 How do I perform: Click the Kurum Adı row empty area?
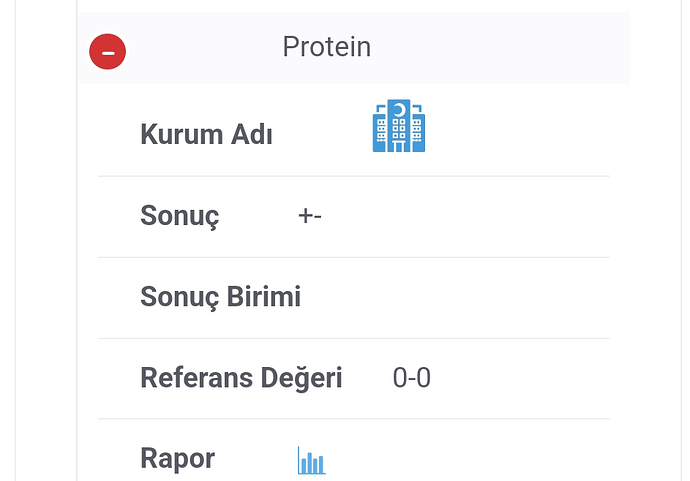coord(517,132)
